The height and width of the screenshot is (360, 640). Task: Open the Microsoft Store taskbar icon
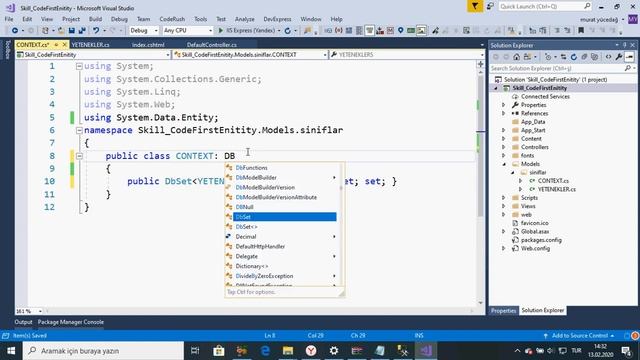pyautogui.click(x=219, y=351)
